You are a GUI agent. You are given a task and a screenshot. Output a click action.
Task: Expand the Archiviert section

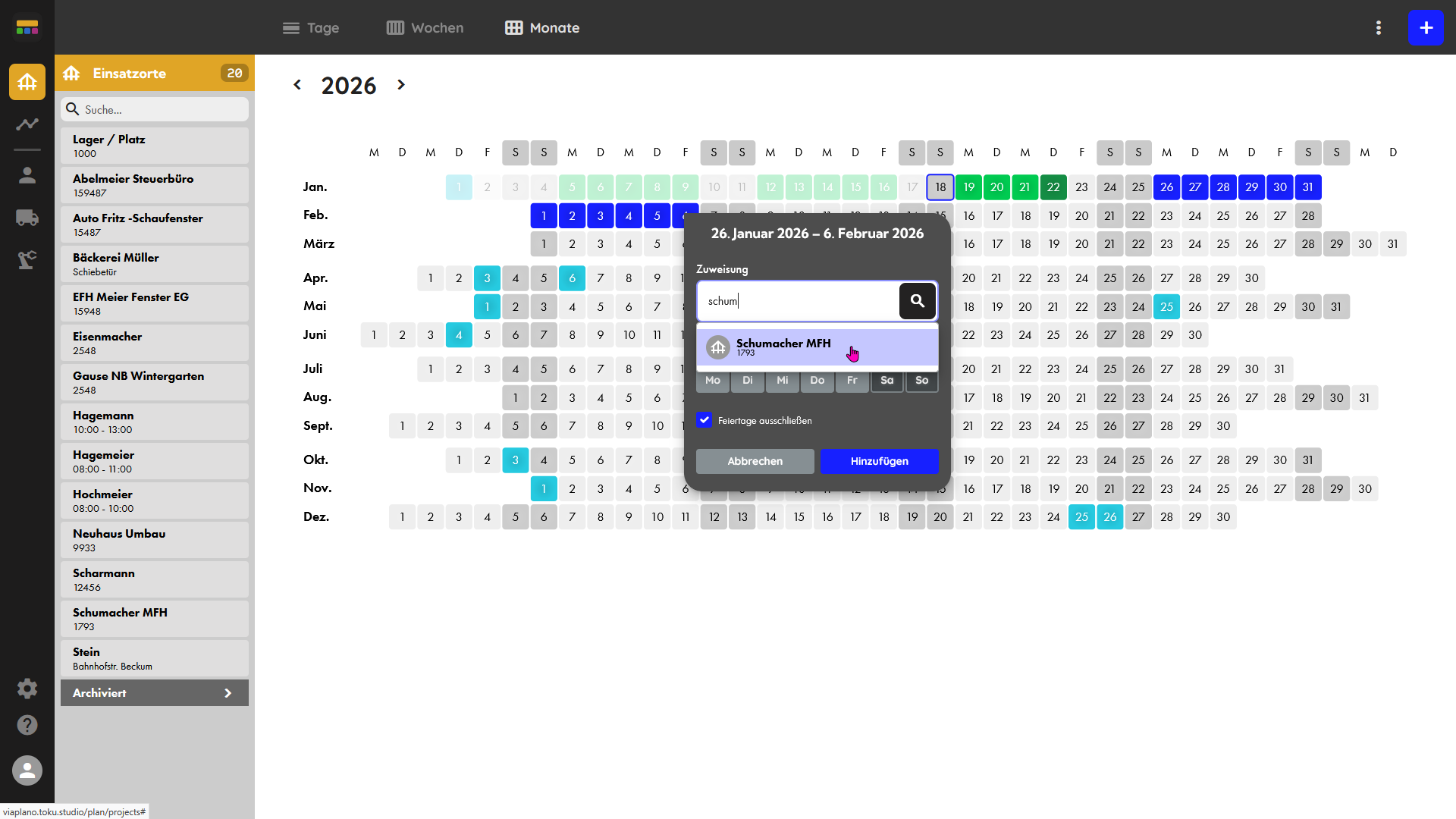(x=155, y=693)
